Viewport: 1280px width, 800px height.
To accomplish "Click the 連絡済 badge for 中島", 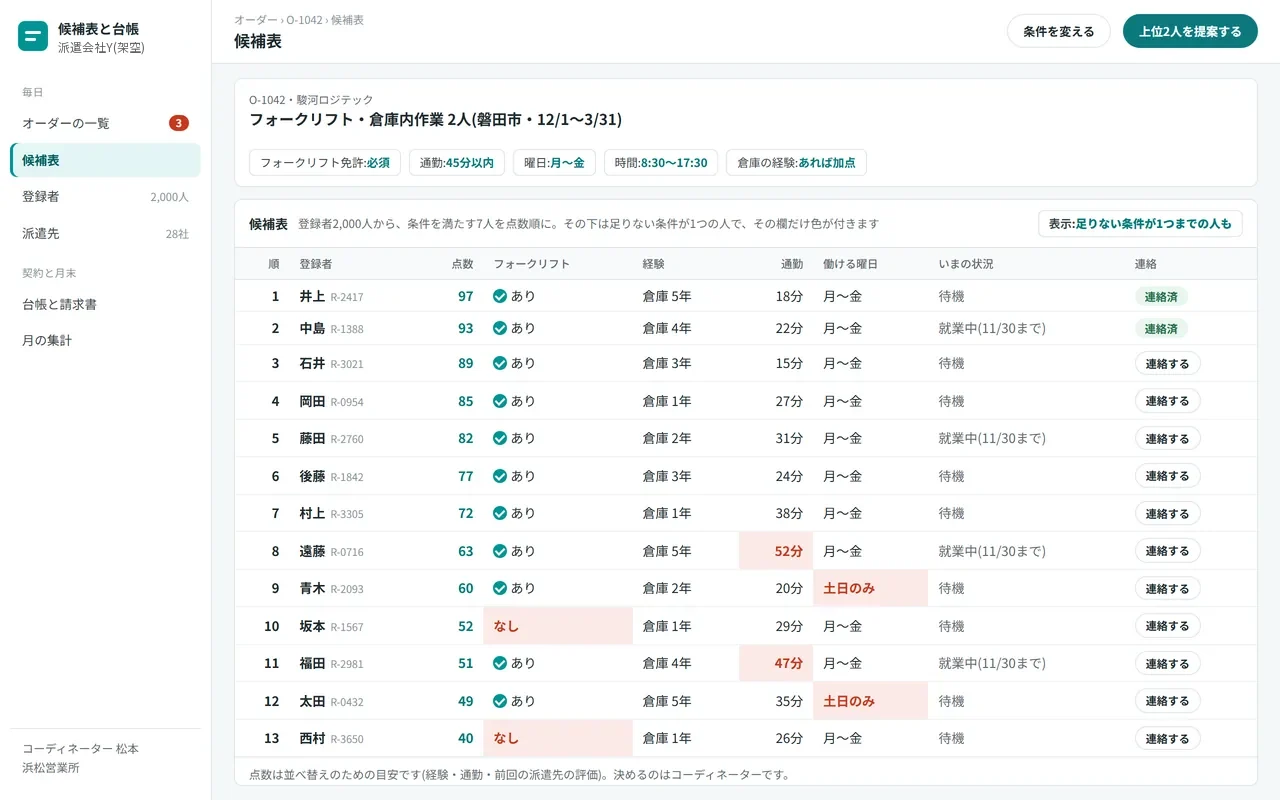I will click(1161, 328).
